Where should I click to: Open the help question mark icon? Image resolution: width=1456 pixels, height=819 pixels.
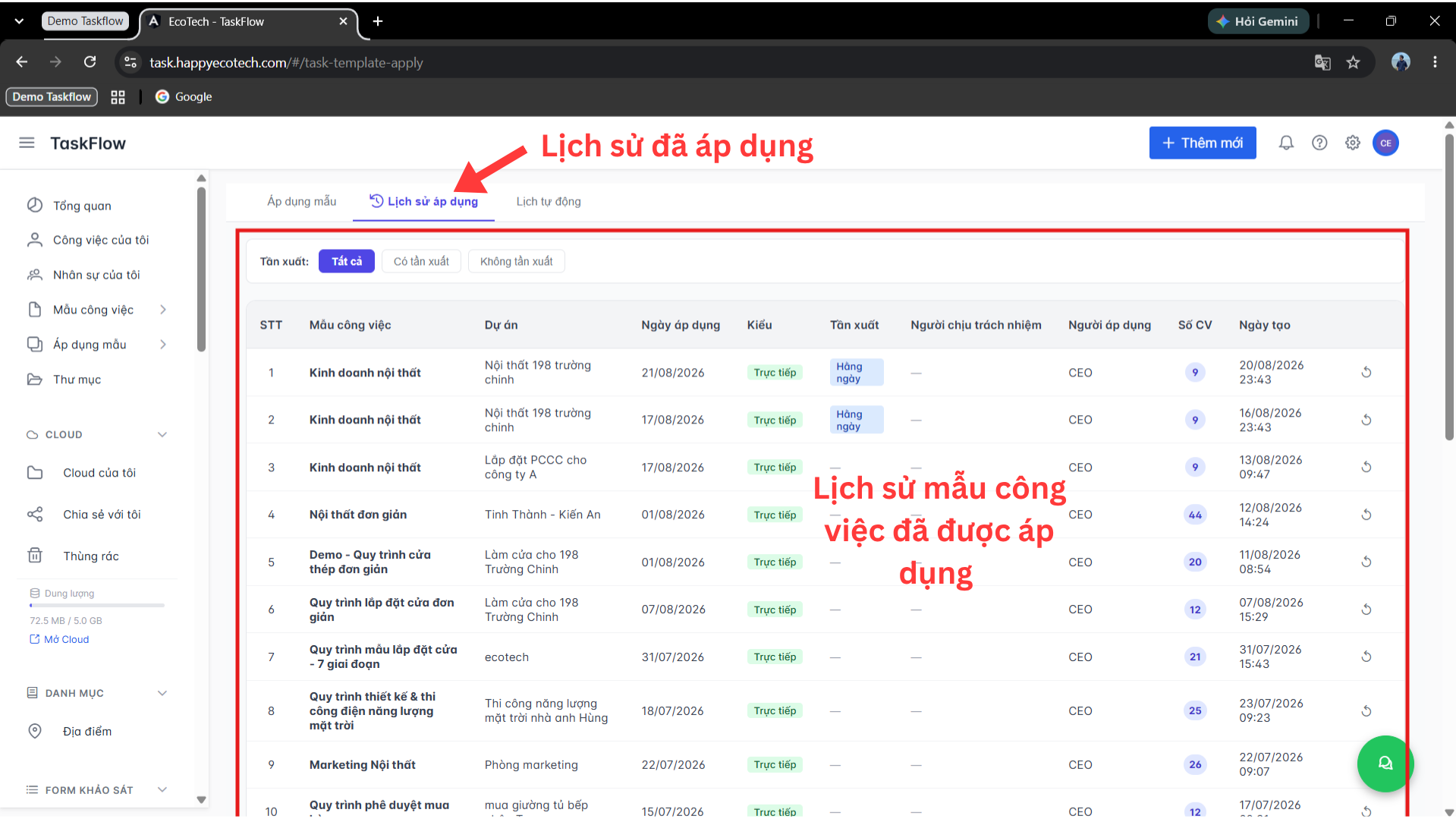1319,143
